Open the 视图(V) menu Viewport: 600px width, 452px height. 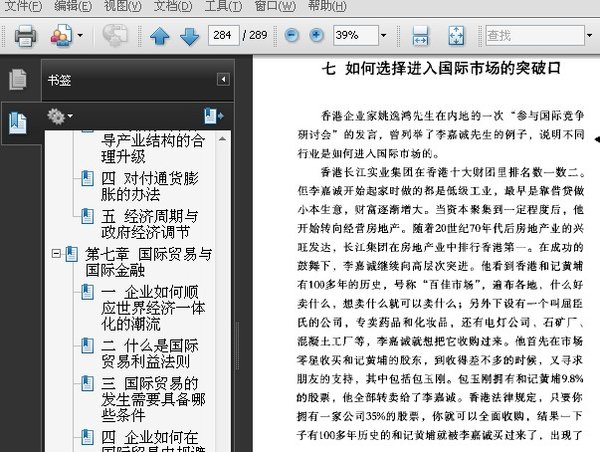122,6
